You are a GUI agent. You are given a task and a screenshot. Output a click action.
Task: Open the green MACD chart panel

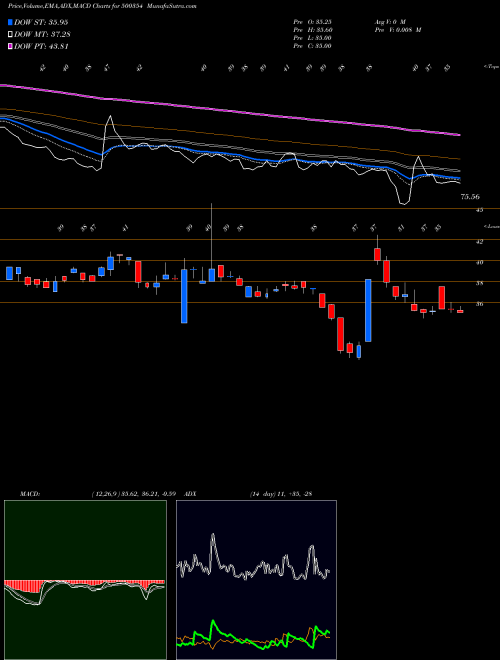85,580
